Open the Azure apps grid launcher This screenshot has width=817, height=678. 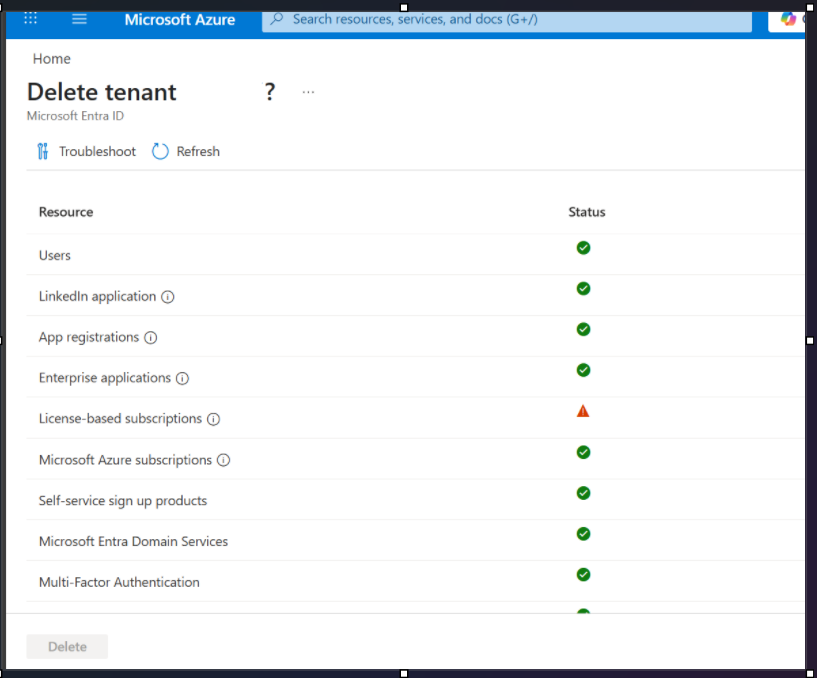click(x=30, y=19)
